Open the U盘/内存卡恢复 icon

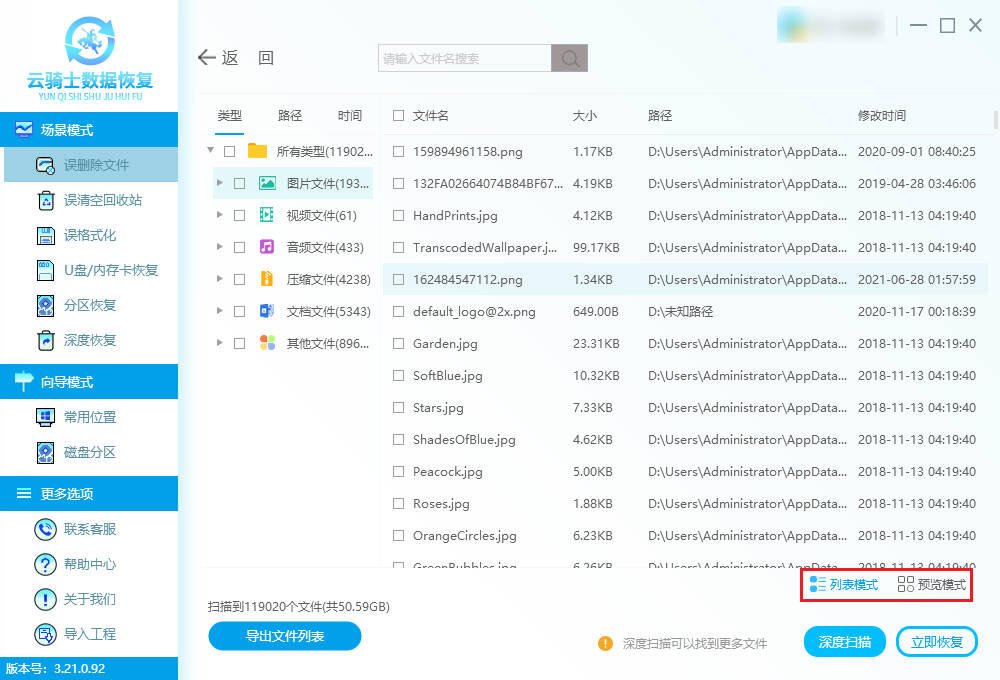point(46,270)
